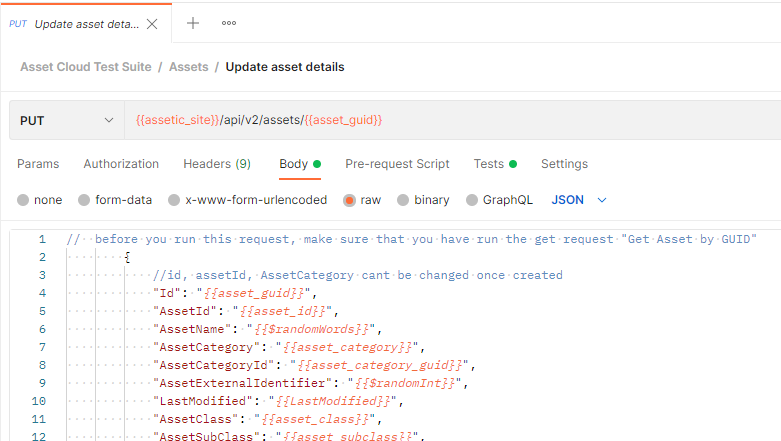The image size is (781, 441).
Task: Click the request URL input field
Action: click(x=452, y=120)
